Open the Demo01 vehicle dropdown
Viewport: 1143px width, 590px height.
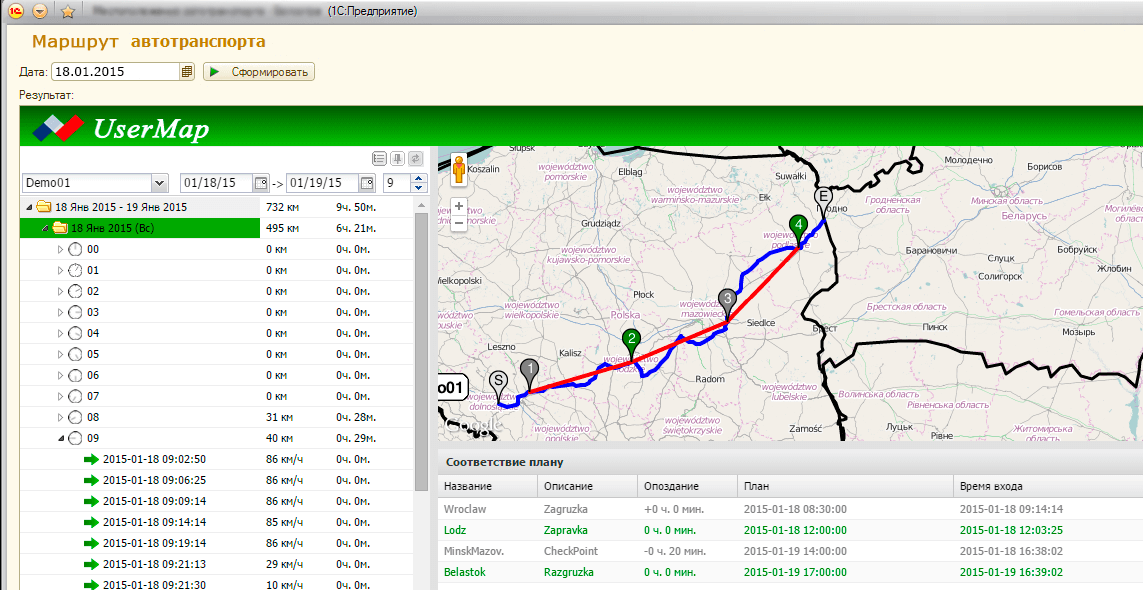[x=159, y=183]
